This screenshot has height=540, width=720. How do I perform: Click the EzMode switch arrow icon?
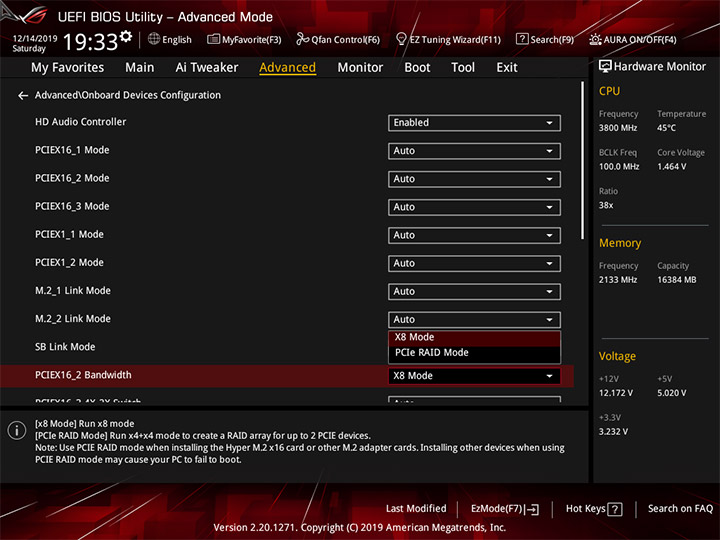(533, 509)
